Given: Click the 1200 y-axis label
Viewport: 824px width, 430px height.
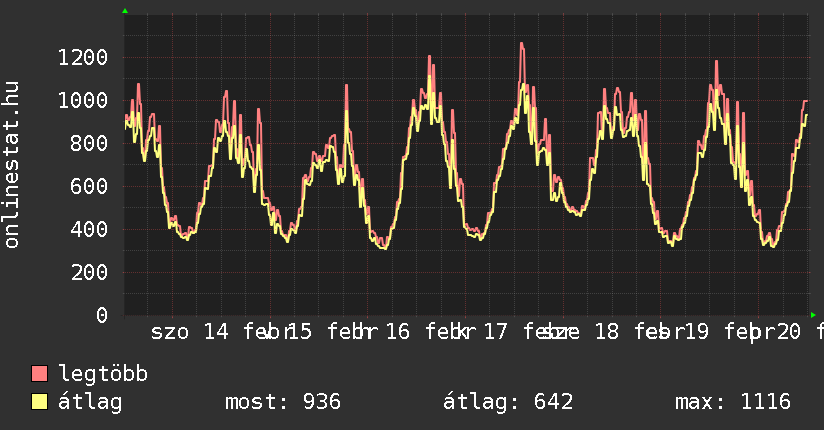Looking at the screenshot, I should click(x=82, y=57).
